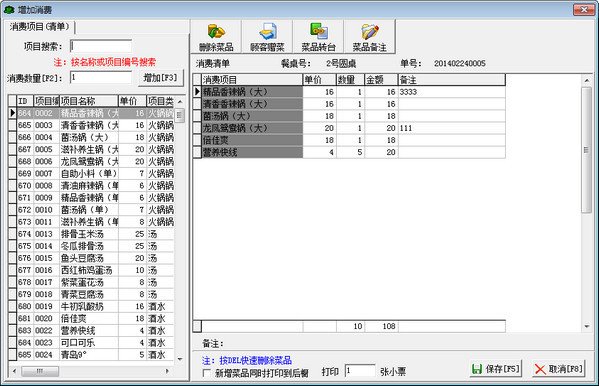Click the order list scroll-down arrow
Viewport: 599px width, 386px height.
(x=586, y=326)
